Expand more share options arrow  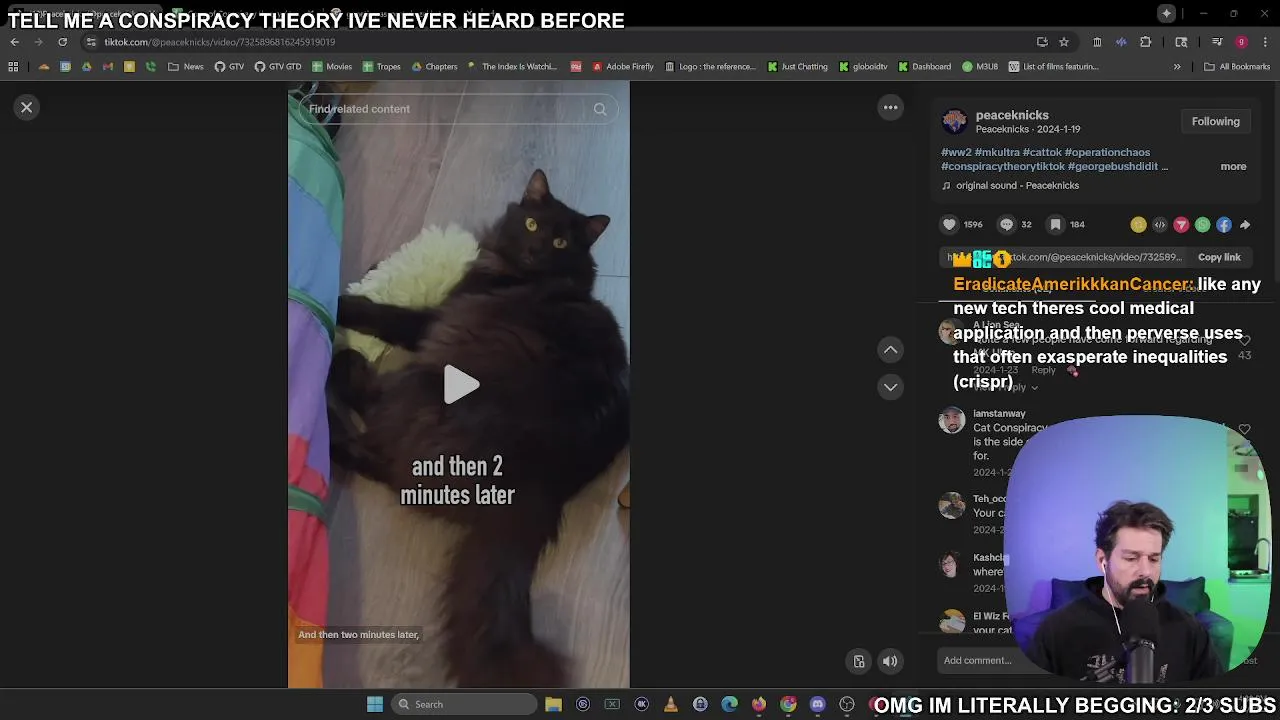click(1245, 225)
